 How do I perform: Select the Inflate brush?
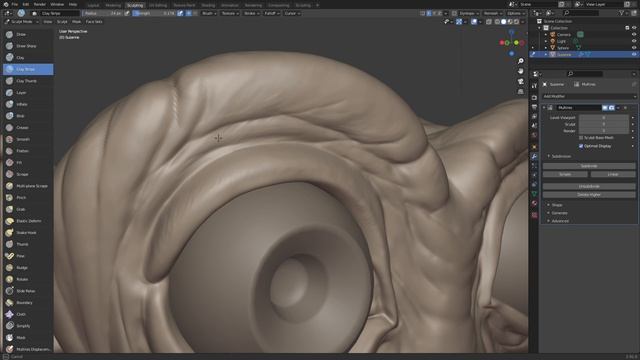click(x=28, y=104)
